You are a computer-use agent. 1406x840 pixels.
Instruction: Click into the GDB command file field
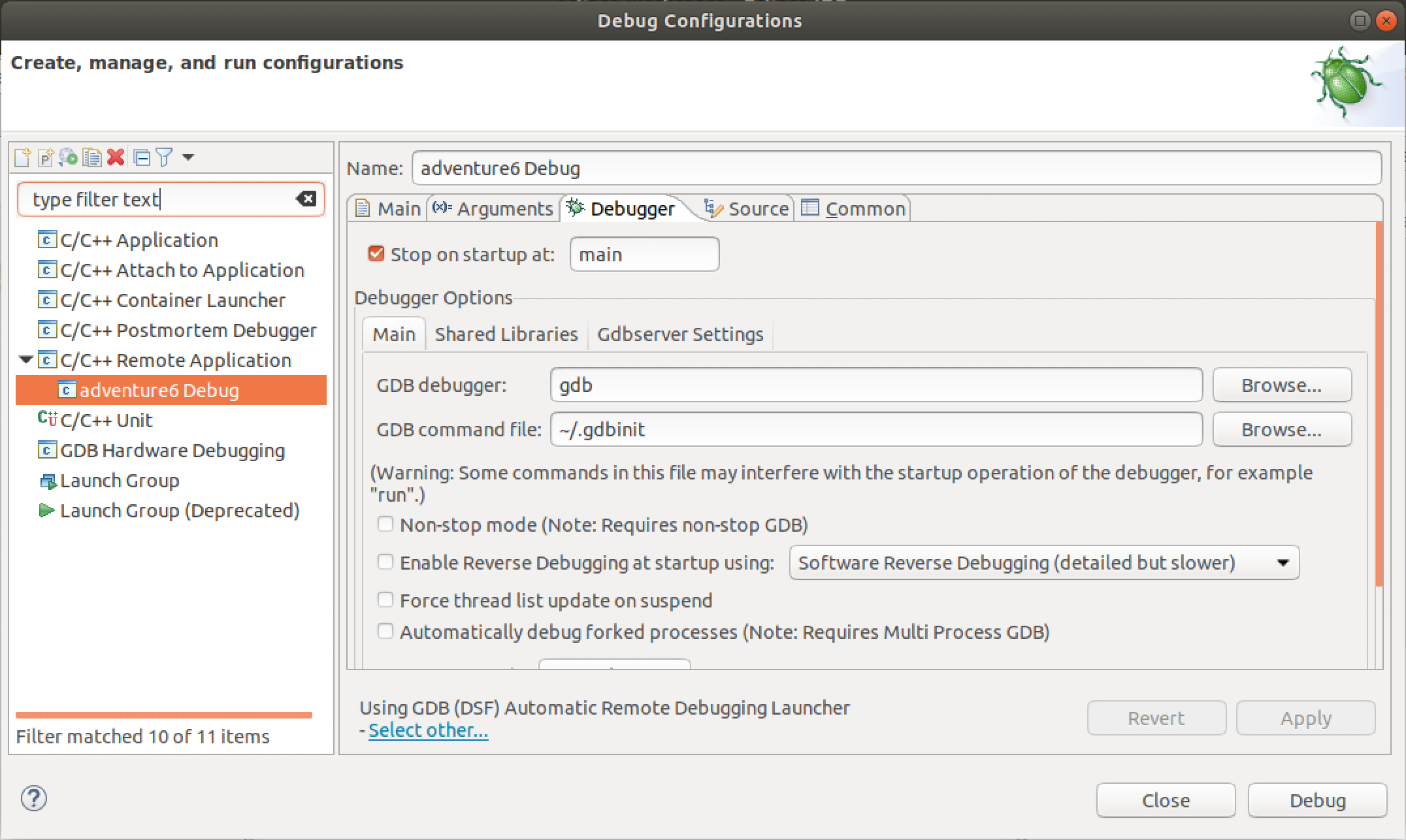pyautogui.click(x=875, y=429)
